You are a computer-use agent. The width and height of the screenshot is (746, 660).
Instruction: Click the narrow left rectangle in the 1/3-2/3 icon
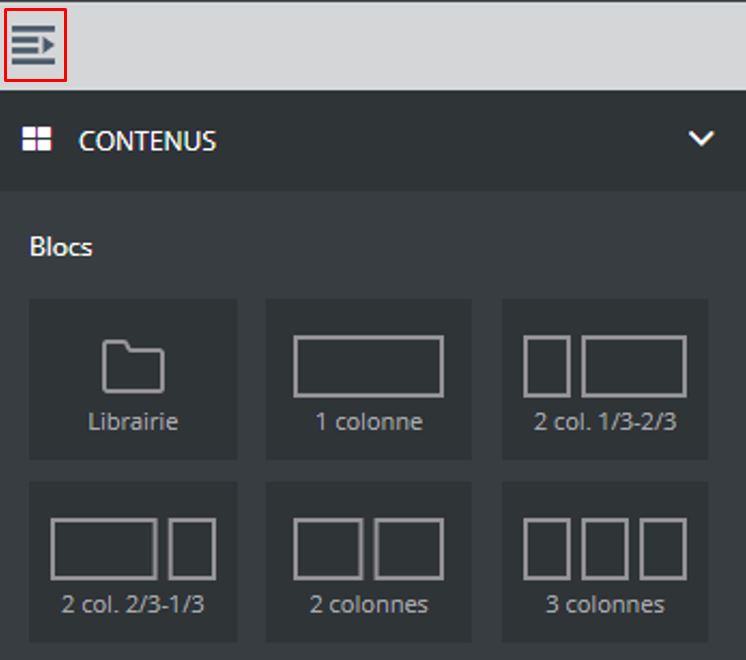click(547, 366)
